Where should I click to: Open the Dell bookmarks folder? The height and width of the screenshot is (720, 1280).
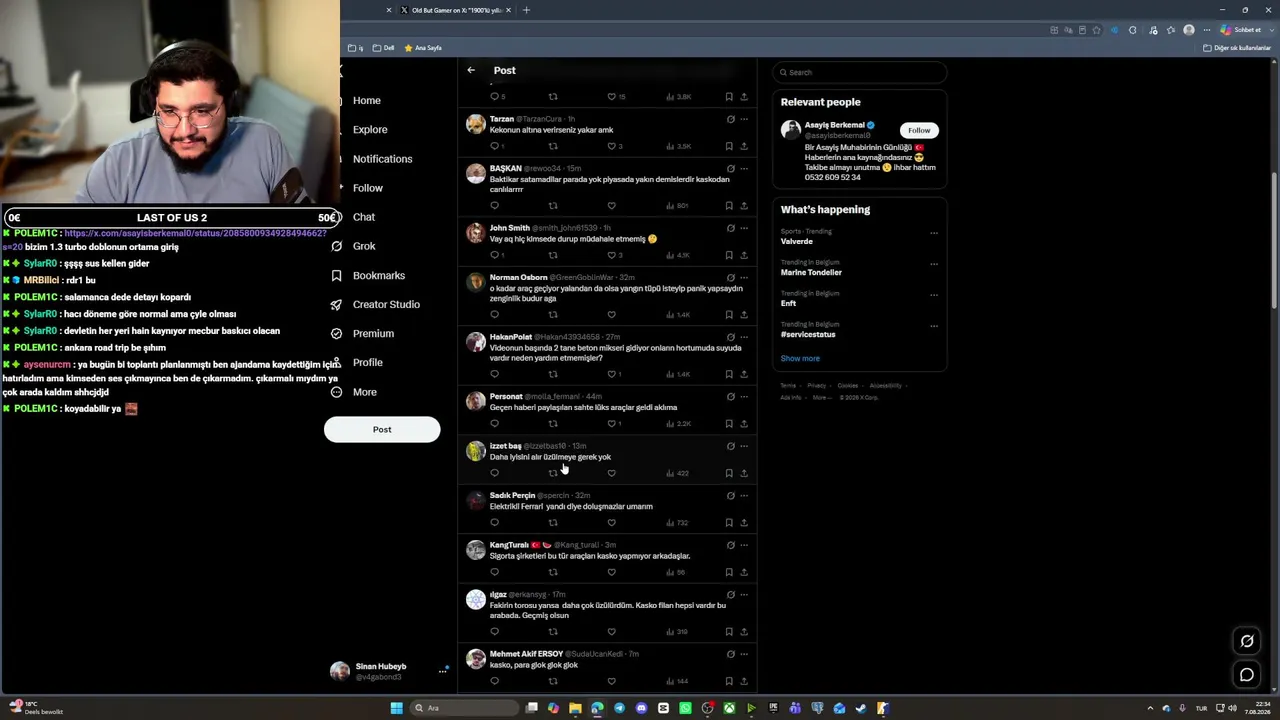pos(383,48)
